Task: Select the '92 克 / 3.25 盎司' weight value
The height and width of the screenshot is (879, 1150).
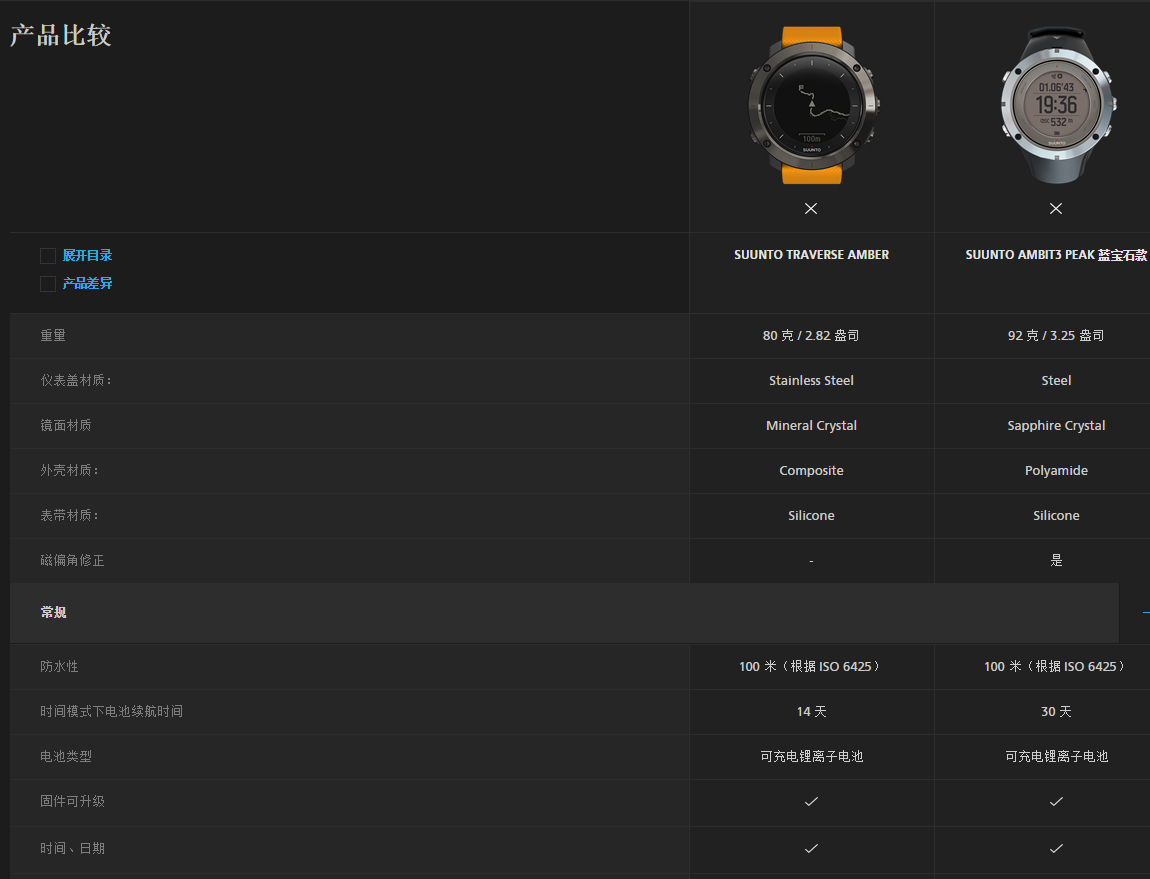Action: [x=1055, y=335]
